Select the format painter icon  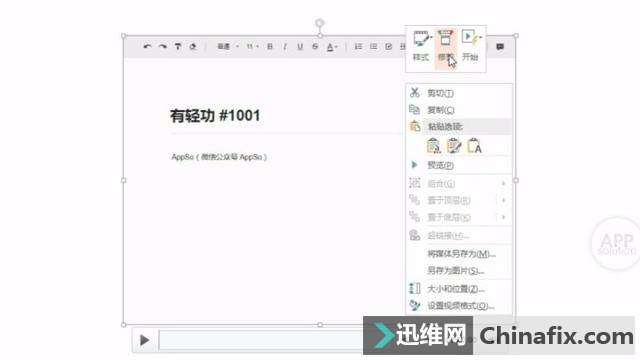click(x=178, y=47)
